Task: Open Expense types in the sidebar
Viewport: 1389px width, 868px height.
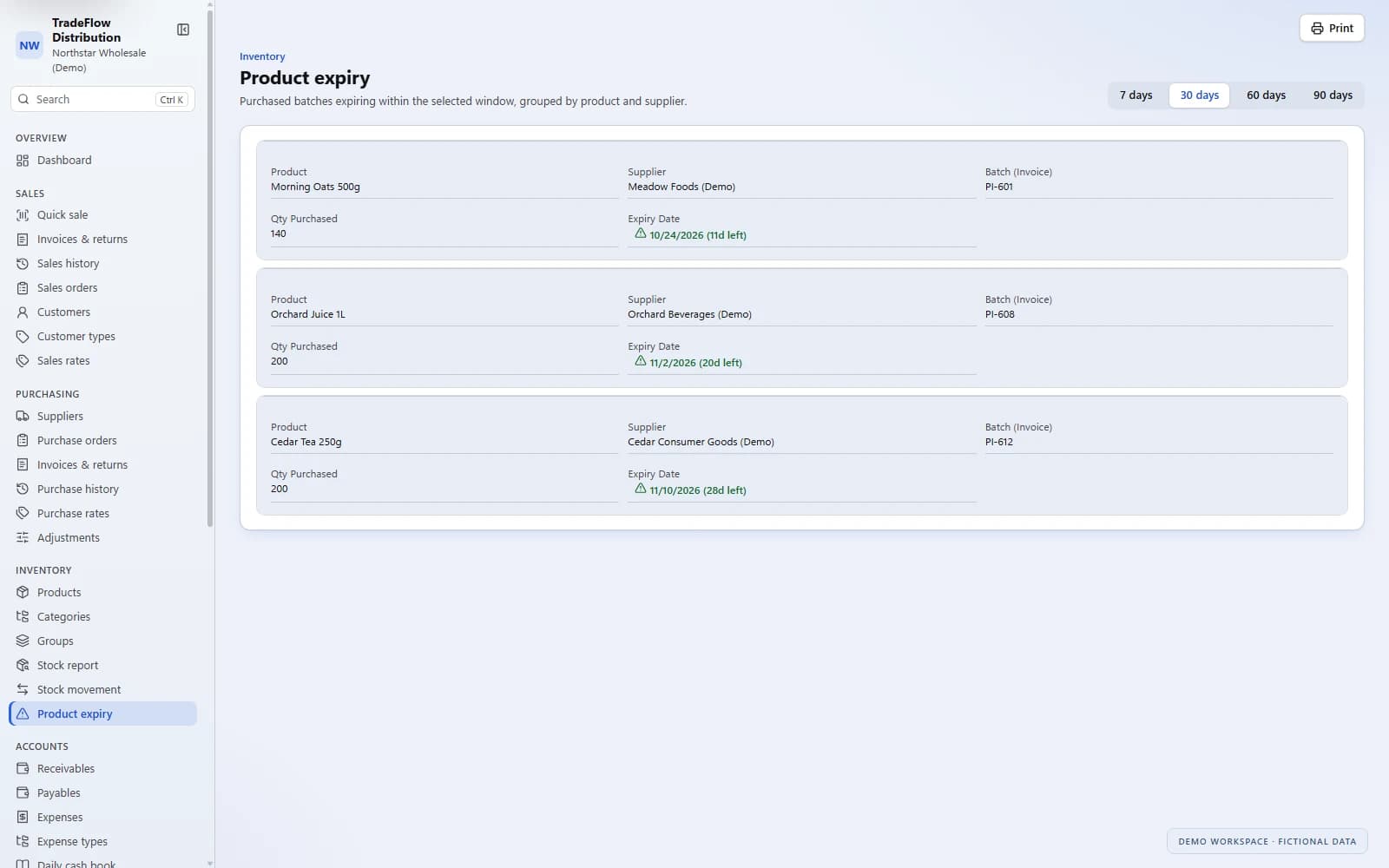Action: click(x=102, y=842)
